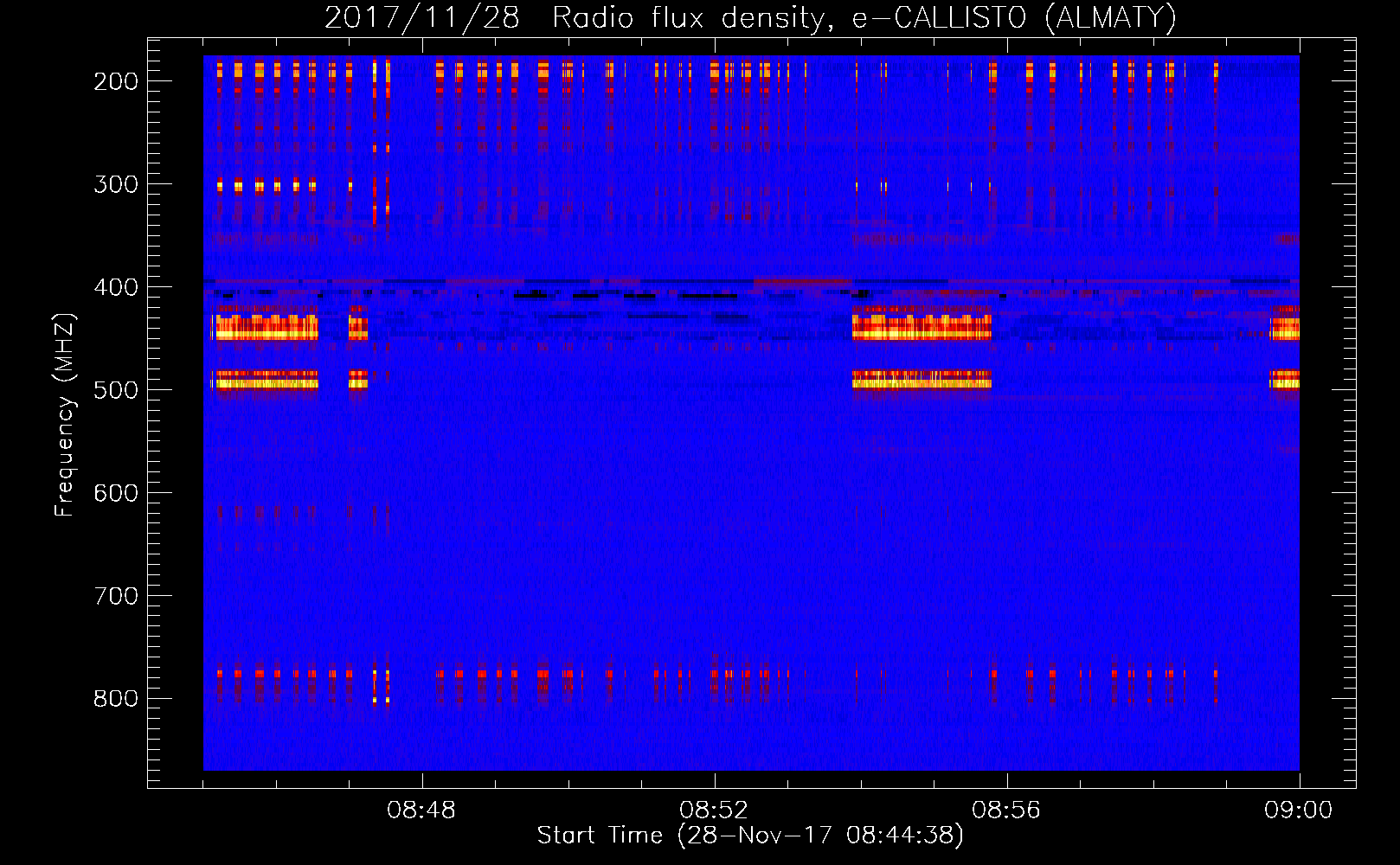Screen dimensions: 1400x865
Task: Click the 400 frequency tick label
Action: click(116, 287)
